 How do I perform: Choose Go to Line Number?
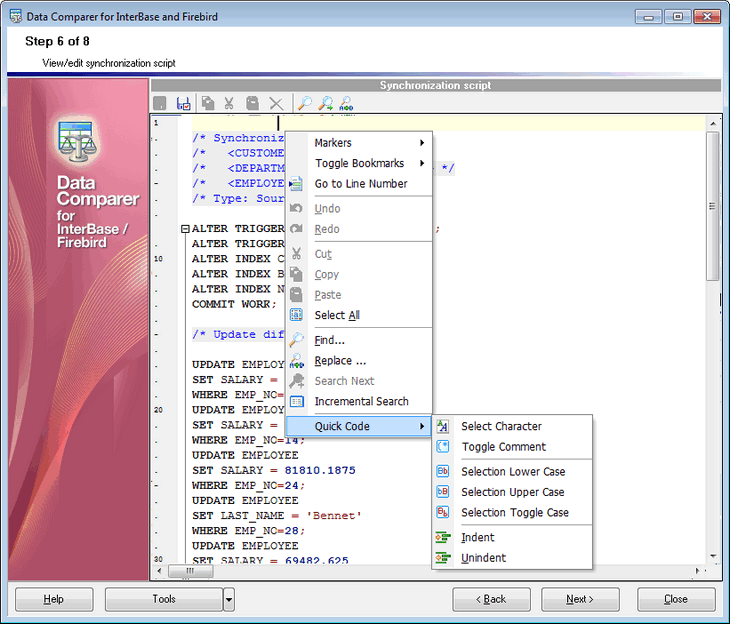pos(359,184)
